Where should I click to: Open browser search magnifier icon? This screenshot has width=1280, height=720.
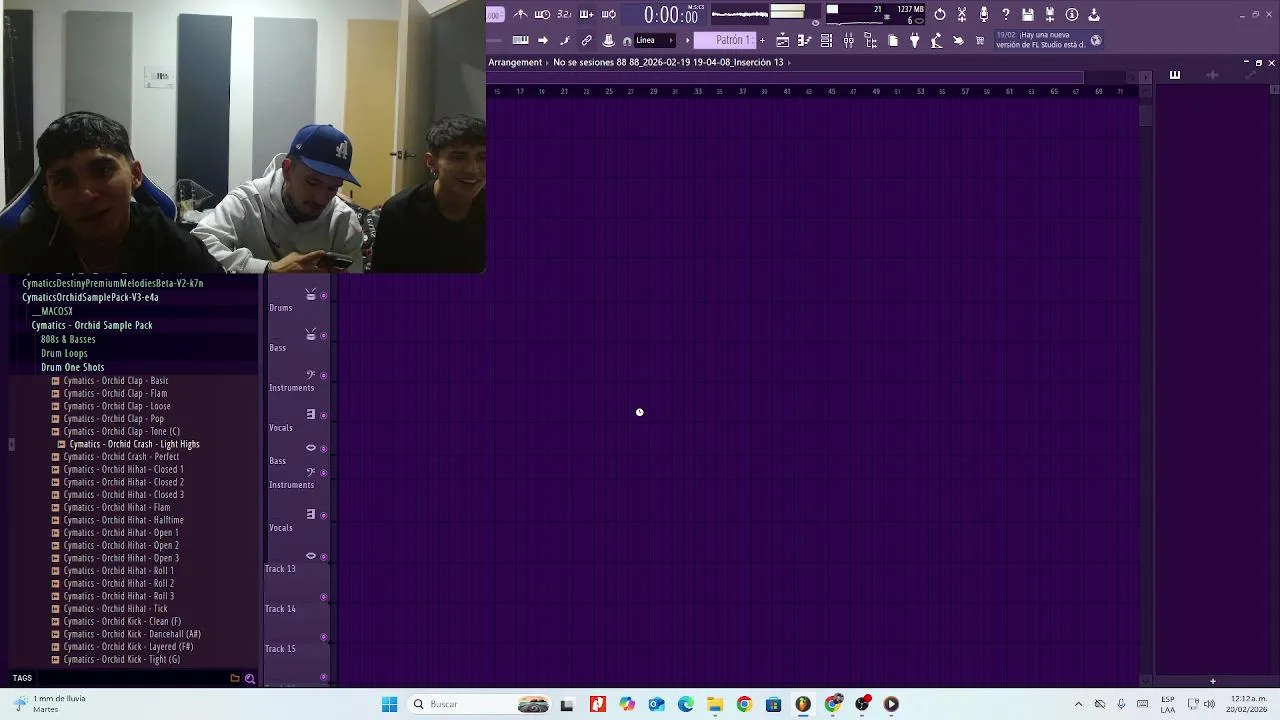point(250,678)
